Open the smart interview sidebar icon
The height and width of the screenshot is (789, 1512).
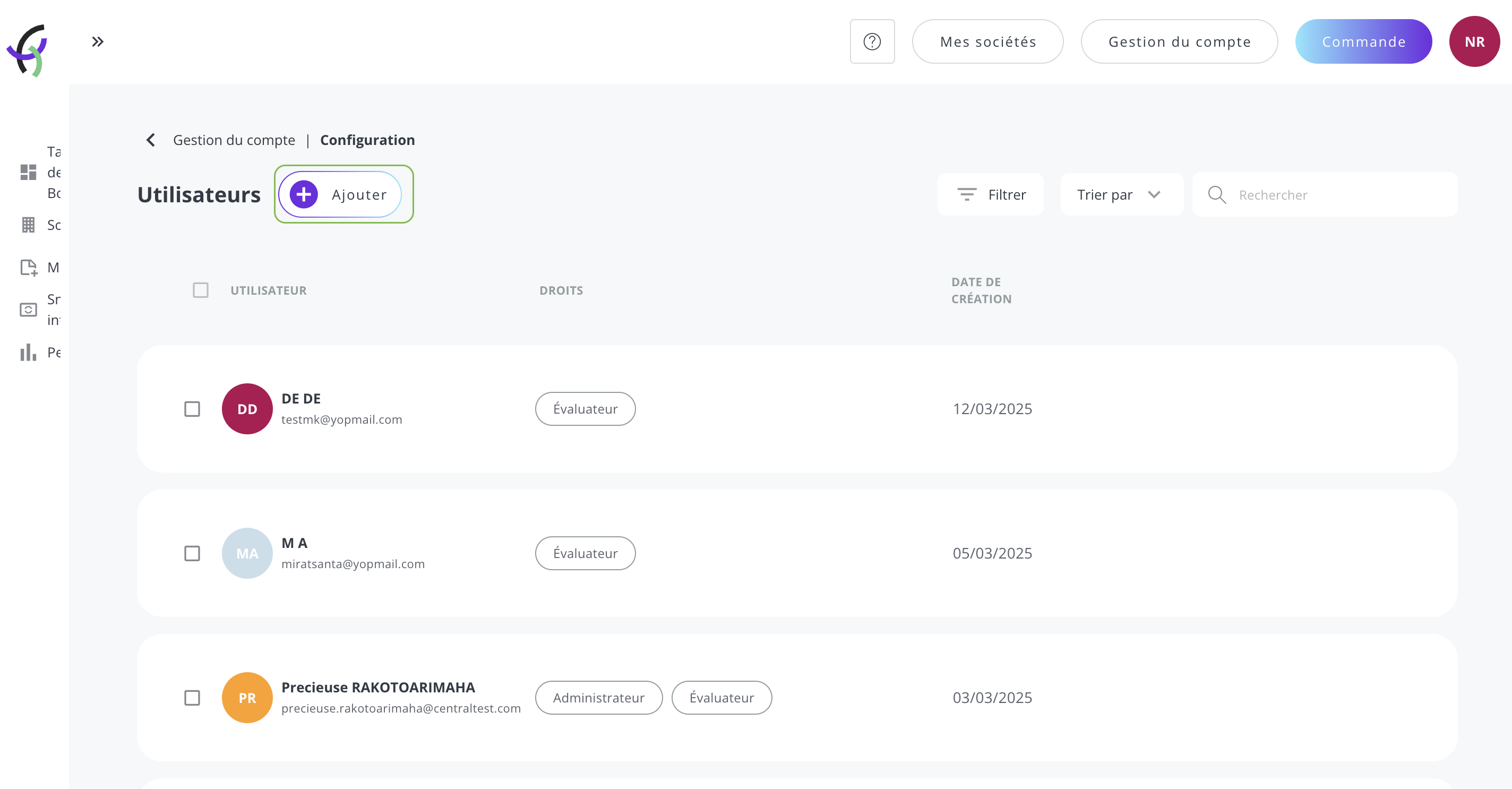tap(28, 310)
